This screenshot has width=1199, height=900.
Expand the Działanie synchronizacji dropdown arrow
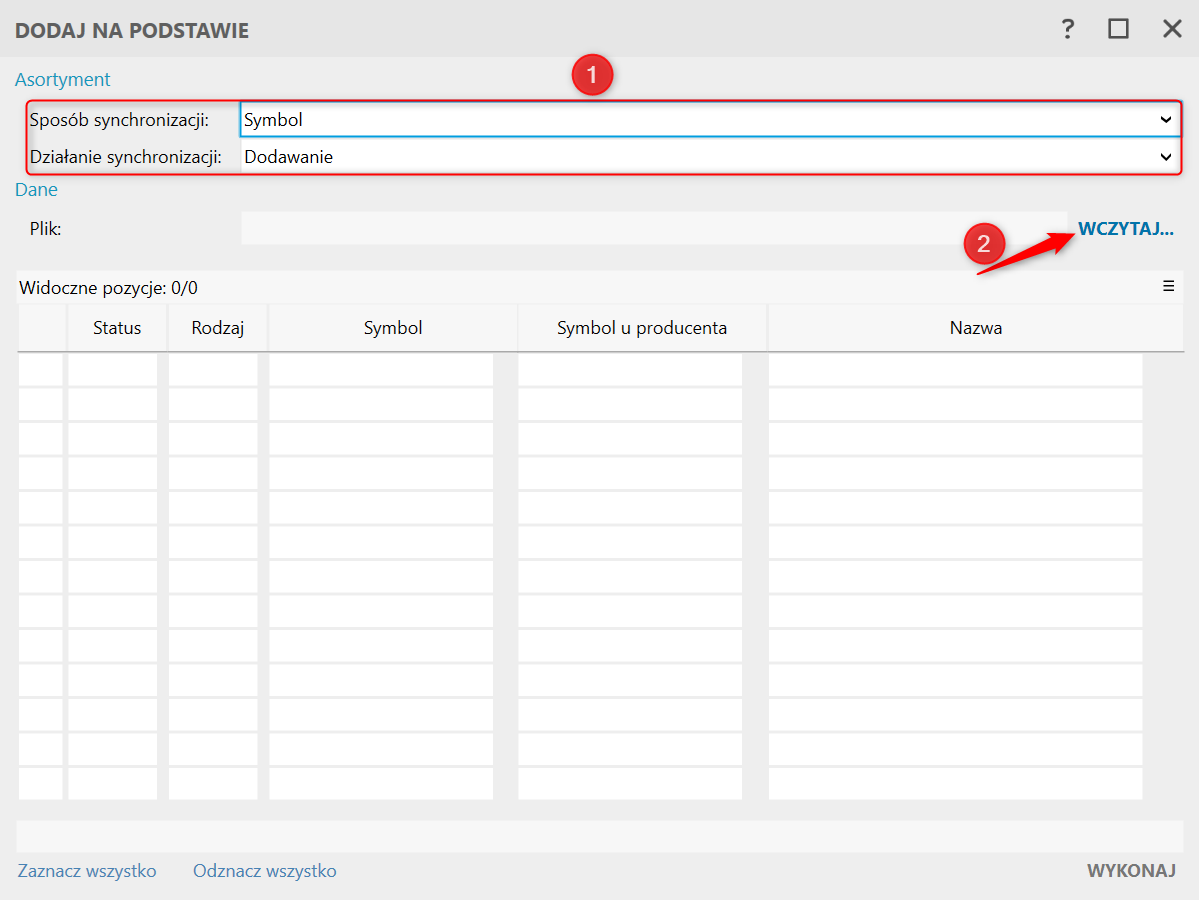(1165, 157)
